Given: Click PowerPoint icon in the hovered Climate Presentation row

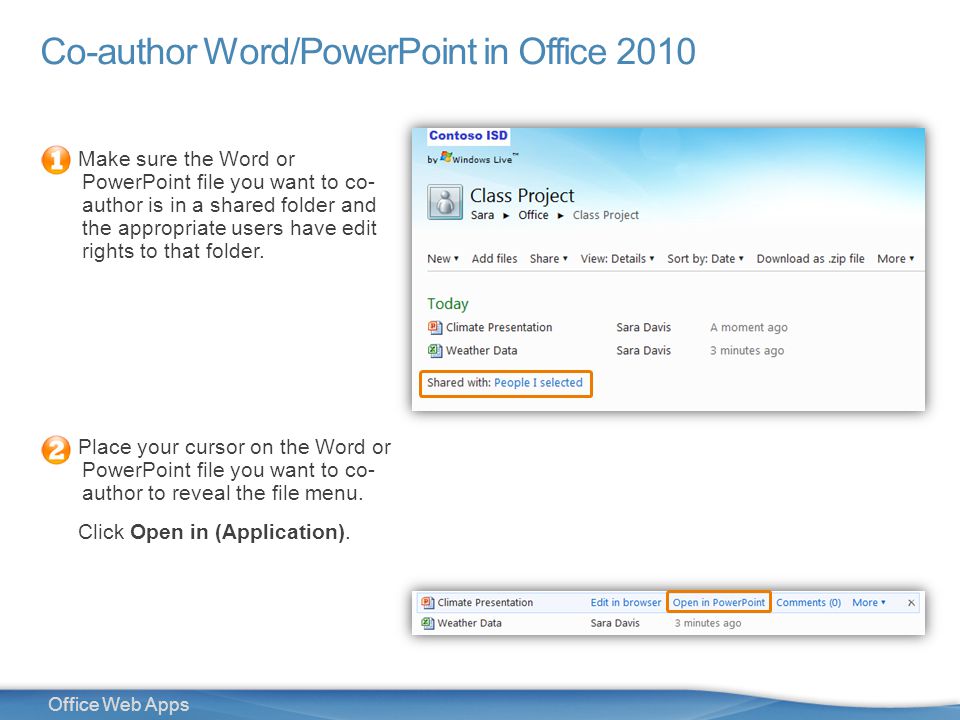Looking at the screenshot, I should pos(427,602).
